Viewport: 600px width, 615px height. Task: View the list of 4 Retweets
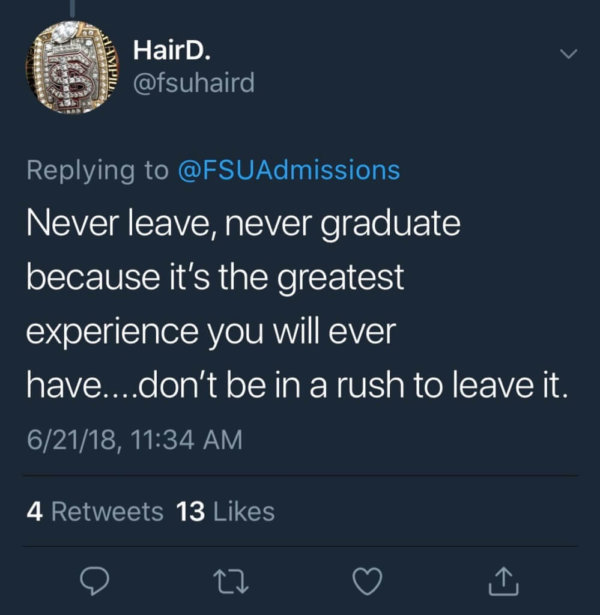[x=95, y=511]
